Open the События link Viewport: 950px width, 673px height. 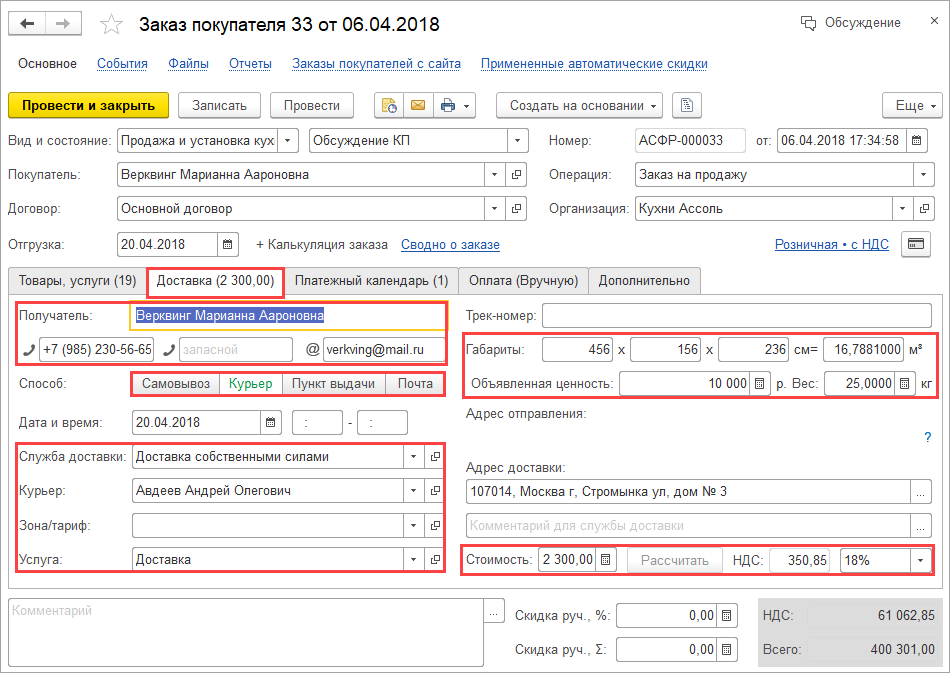[122, 64]
